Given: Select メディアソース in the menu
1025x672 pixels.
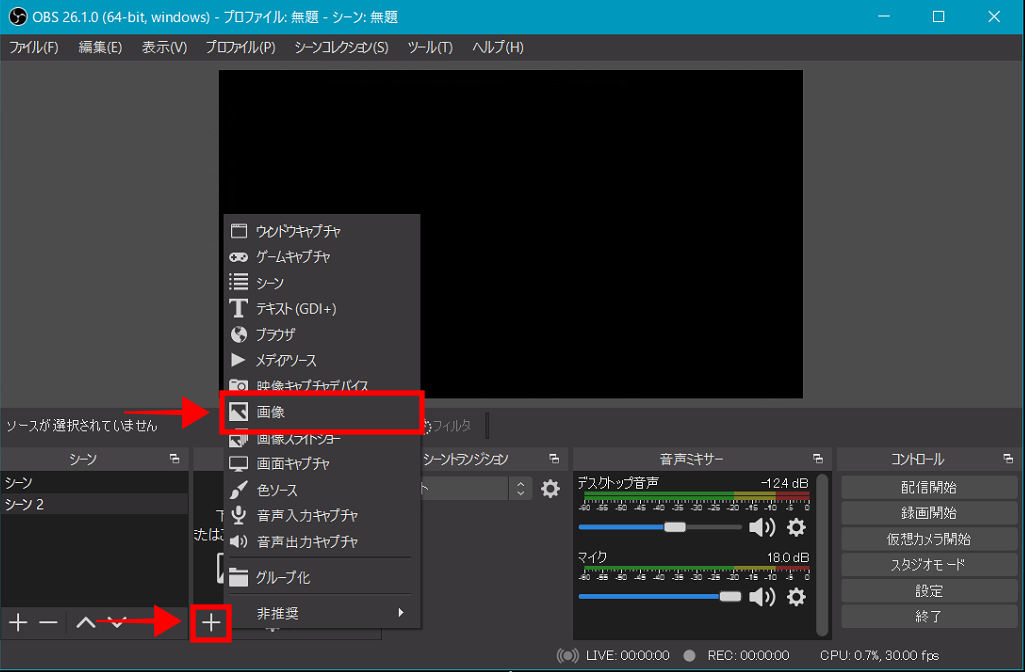Looking at the screenshot, I should pos(322,360).
